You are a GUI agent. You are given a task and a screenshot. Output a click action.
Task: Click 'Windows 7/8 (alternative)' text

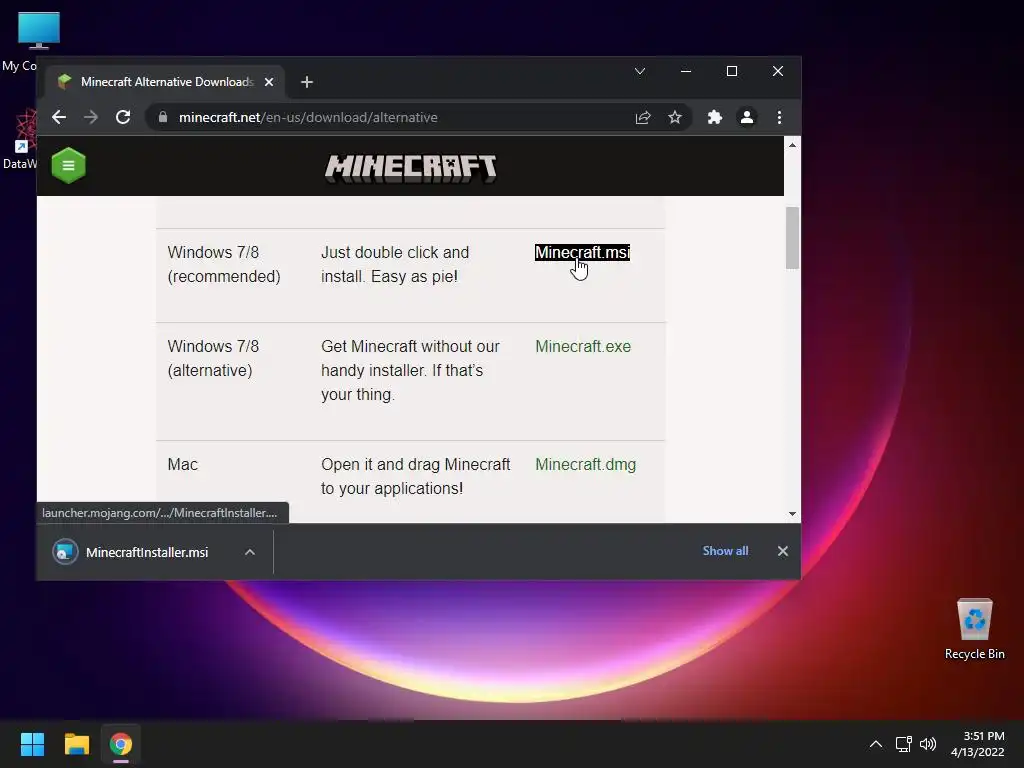214,359
